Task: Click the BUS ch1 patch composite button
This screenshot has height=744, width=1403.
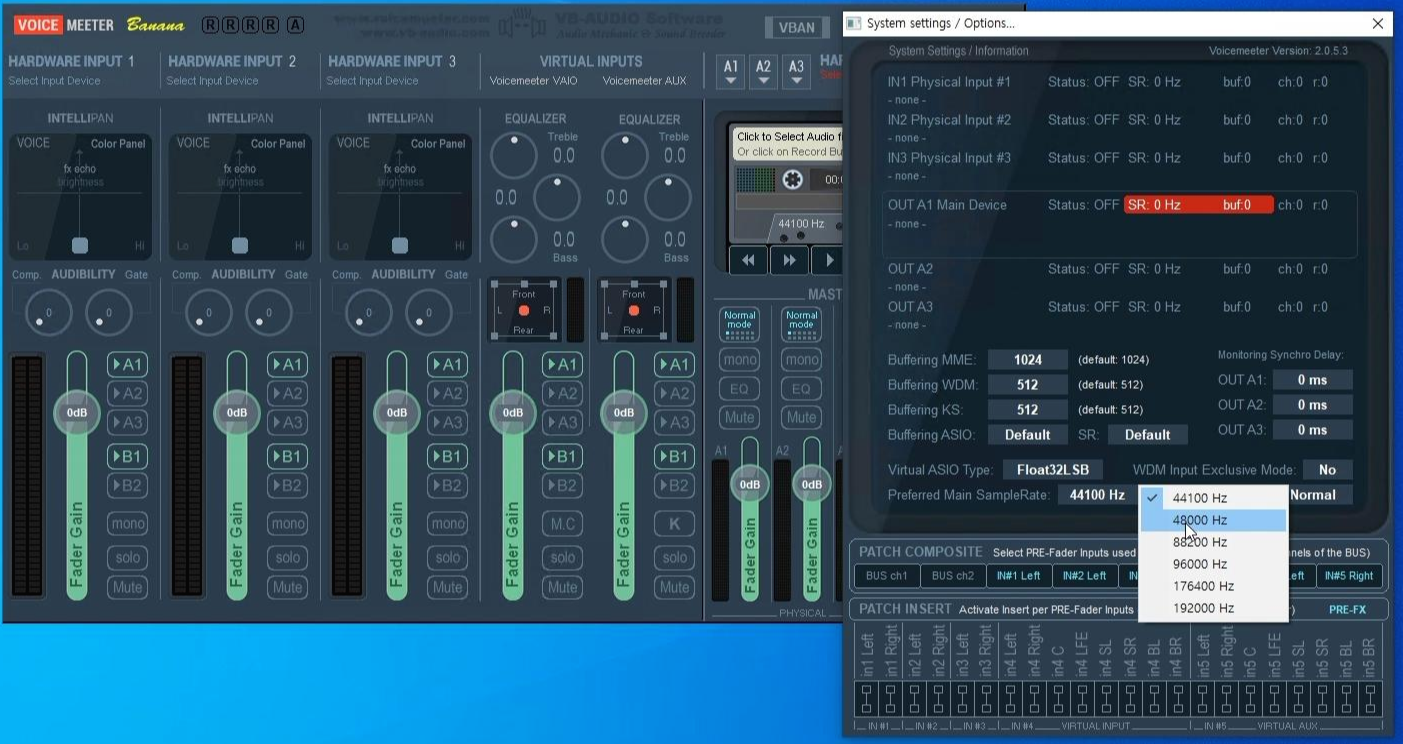Action: (886, 576)
